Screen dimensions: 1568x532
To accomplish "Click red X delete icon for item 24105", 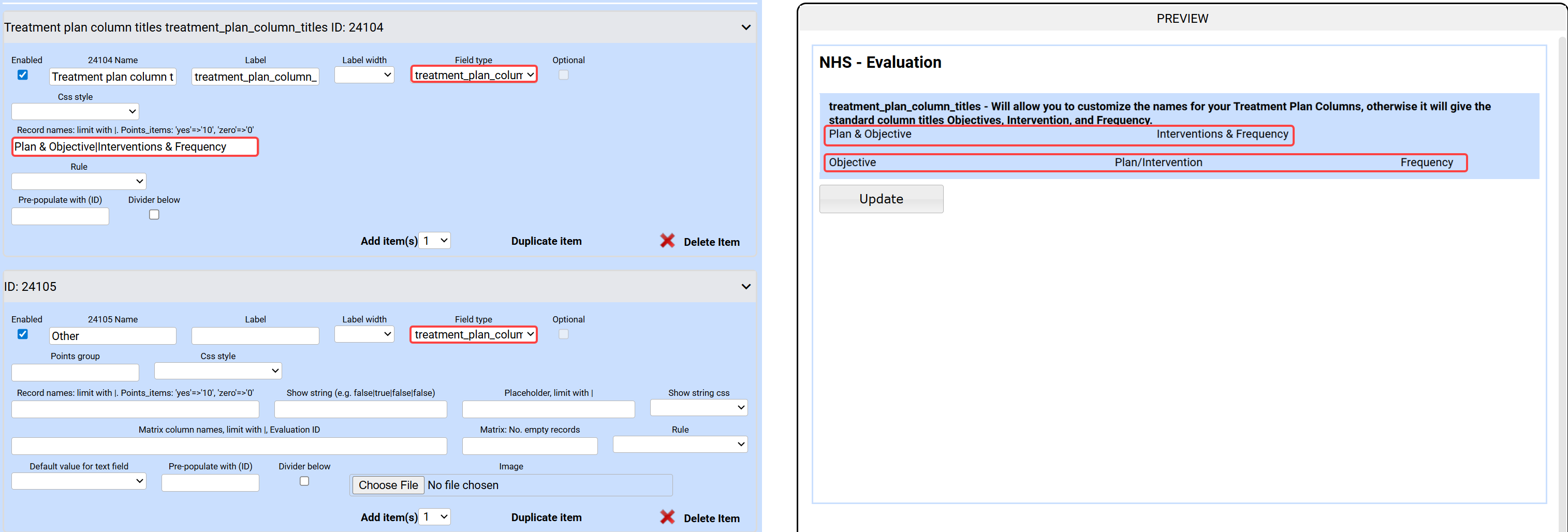I will [x=667, y=518].
